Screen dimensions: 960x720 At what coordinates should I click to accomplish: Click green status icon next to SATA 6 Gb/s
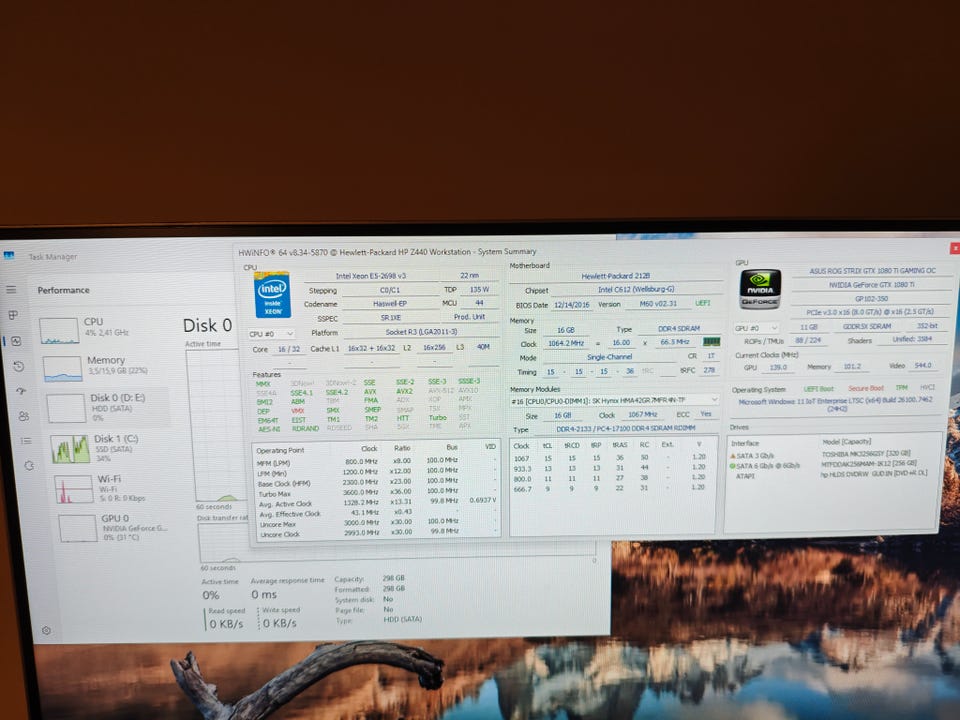pyautogui.click(x=732, y=466)
